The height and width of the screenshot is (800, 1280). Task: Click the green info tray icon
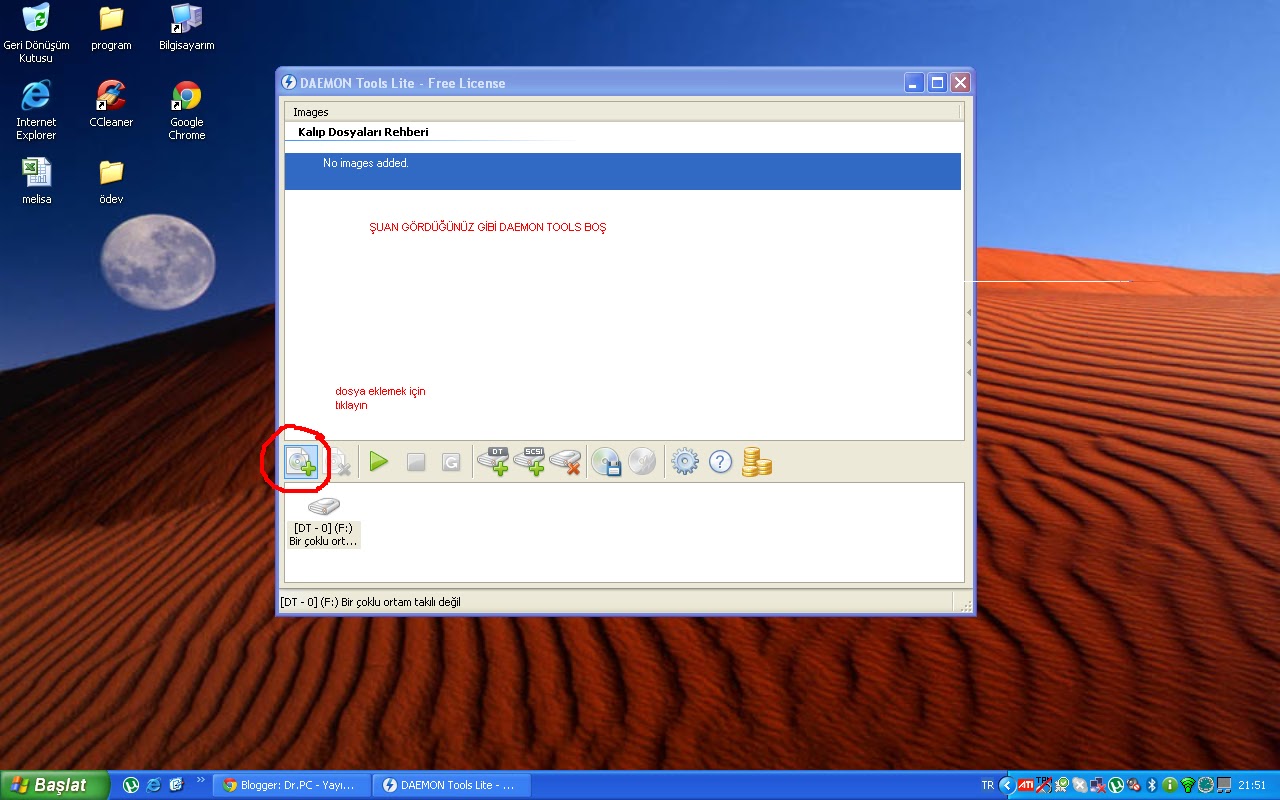coord(1169,785)
